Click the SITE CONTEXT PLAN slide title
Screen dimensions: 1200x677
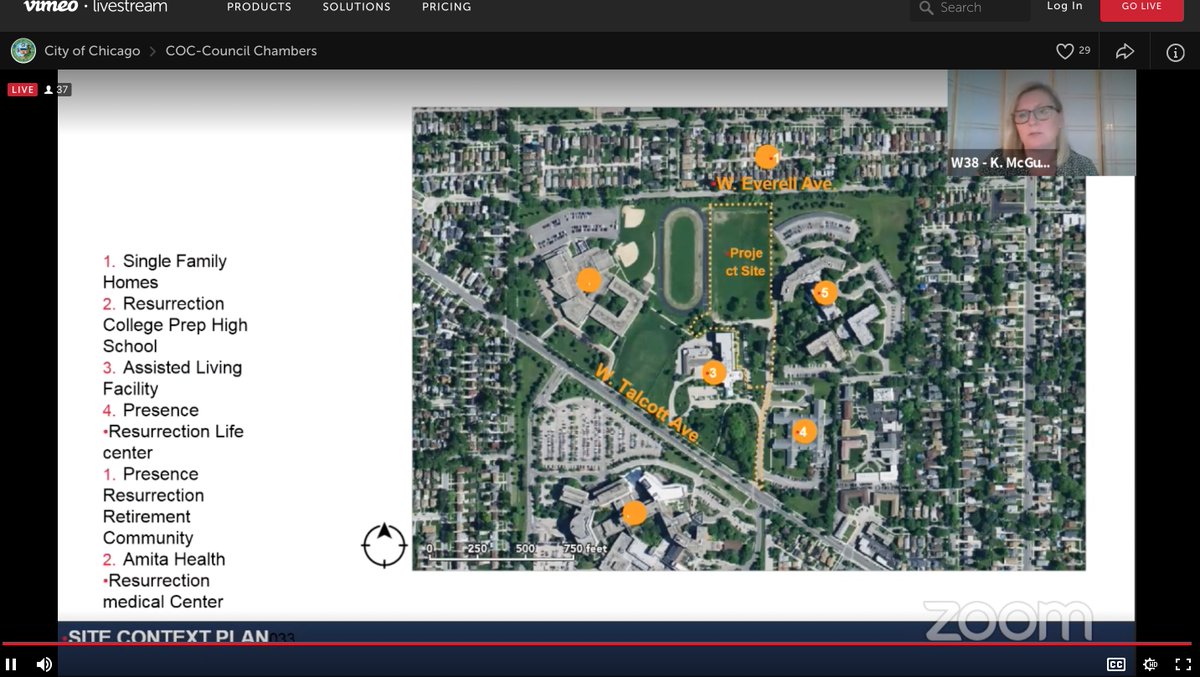pyautogui.click(x=169, y=637)
